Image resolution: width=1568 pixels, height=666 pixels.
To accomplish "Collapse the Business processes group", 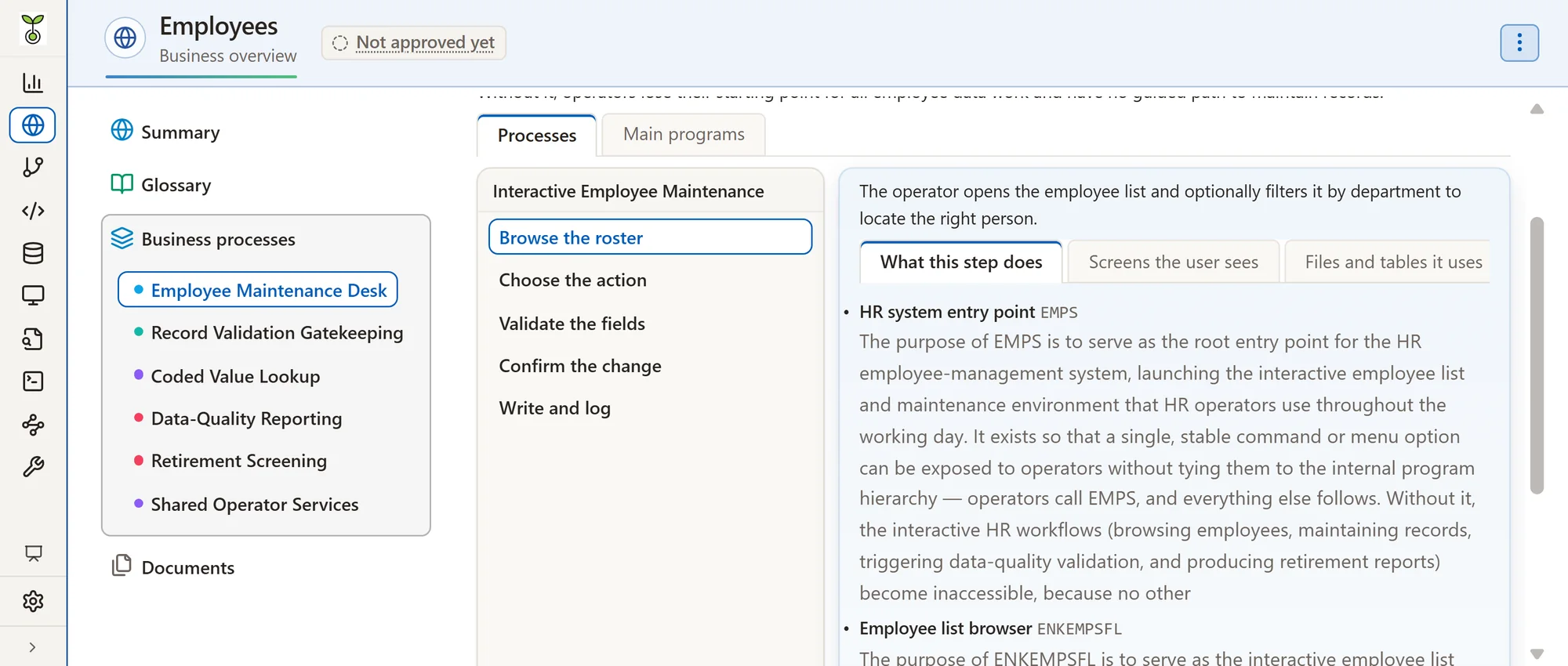I will tap(203, 239).
